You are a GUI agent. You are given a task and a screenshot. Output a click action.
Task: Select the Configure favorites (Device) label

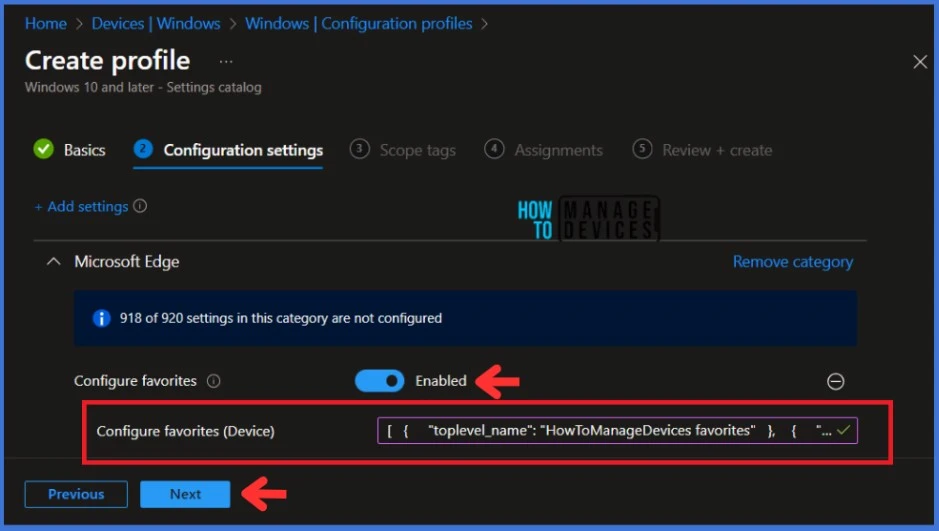click(x=186, y=431)
